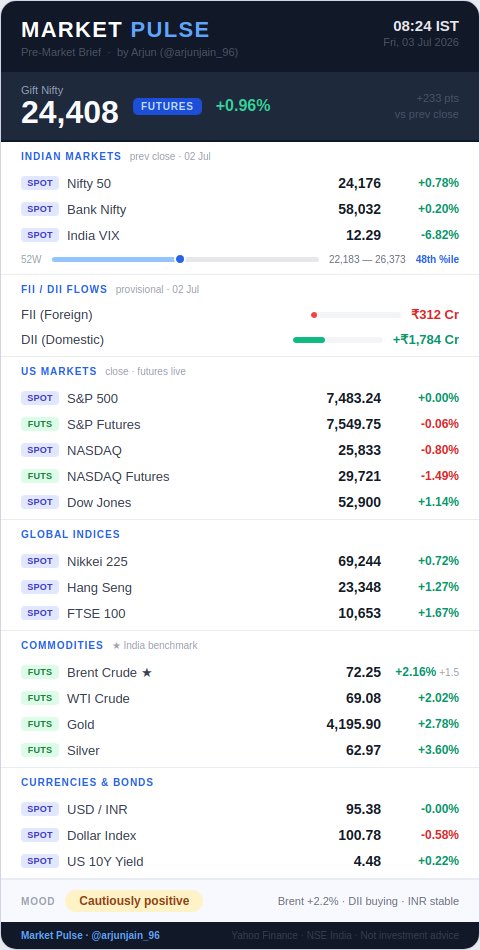
Task: Click the US 10Y Yield value 4.48
Action: click(367, 861)
